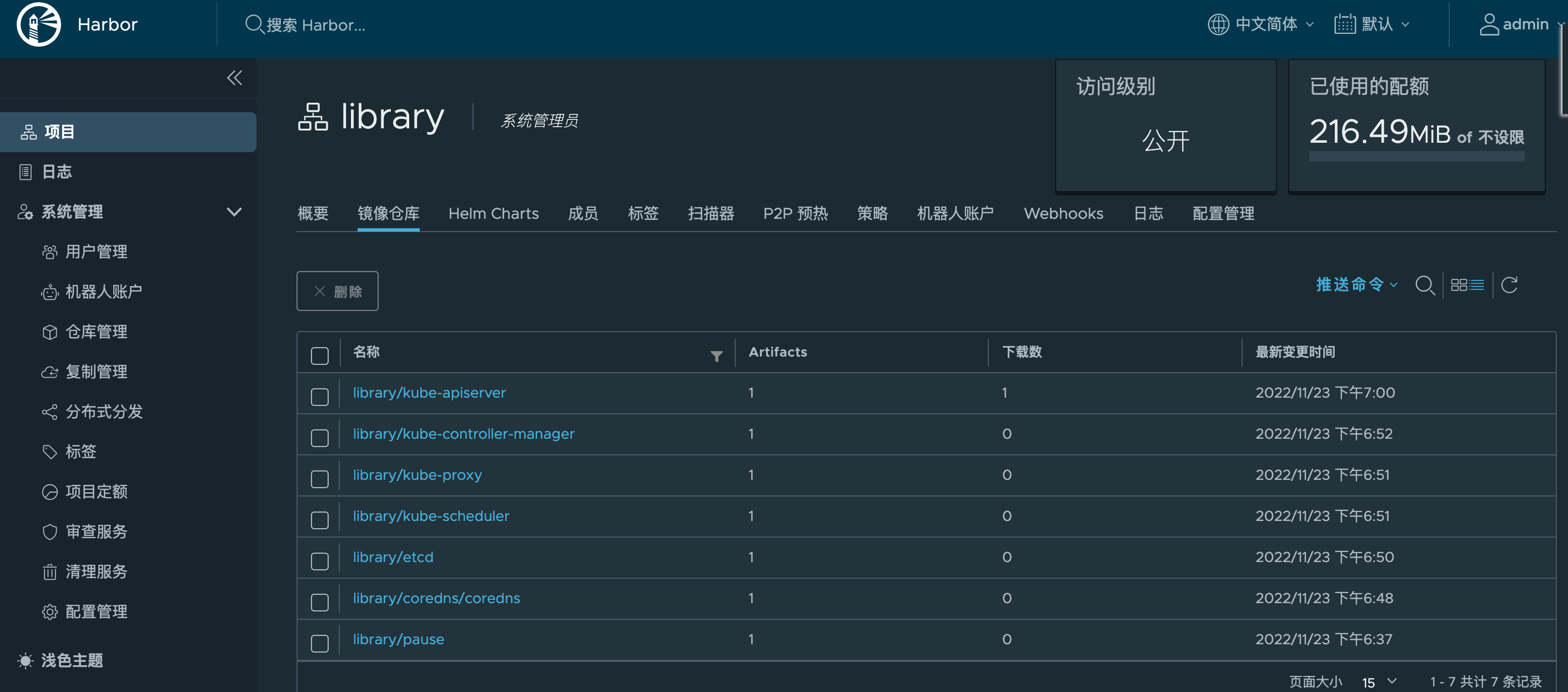Screen dimensions: 1568x692
Task: Refresh the repository list
Action: point(1510,285)
